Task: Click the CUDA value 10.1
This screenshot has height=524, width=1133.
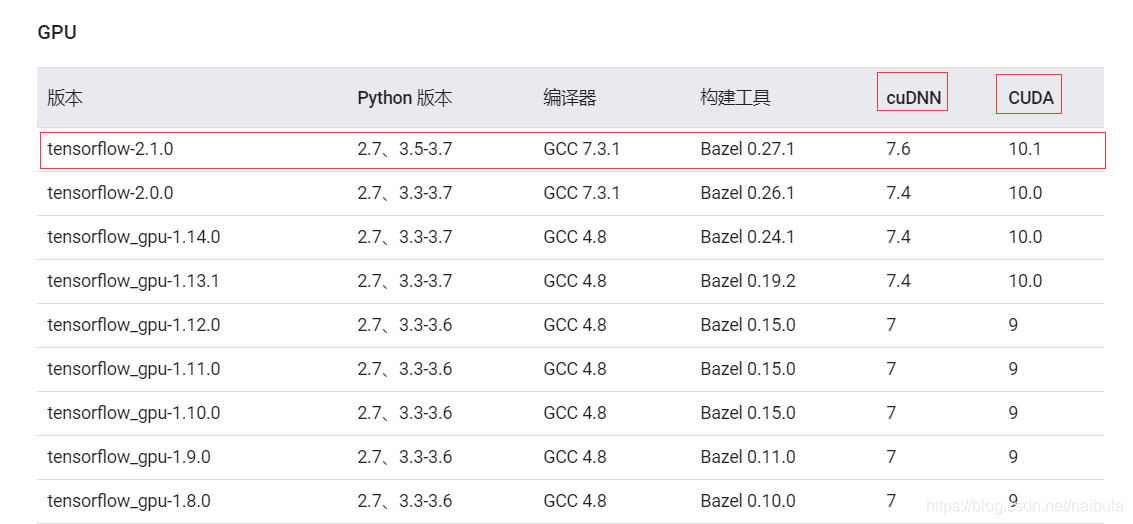Action: point(1025,150)
